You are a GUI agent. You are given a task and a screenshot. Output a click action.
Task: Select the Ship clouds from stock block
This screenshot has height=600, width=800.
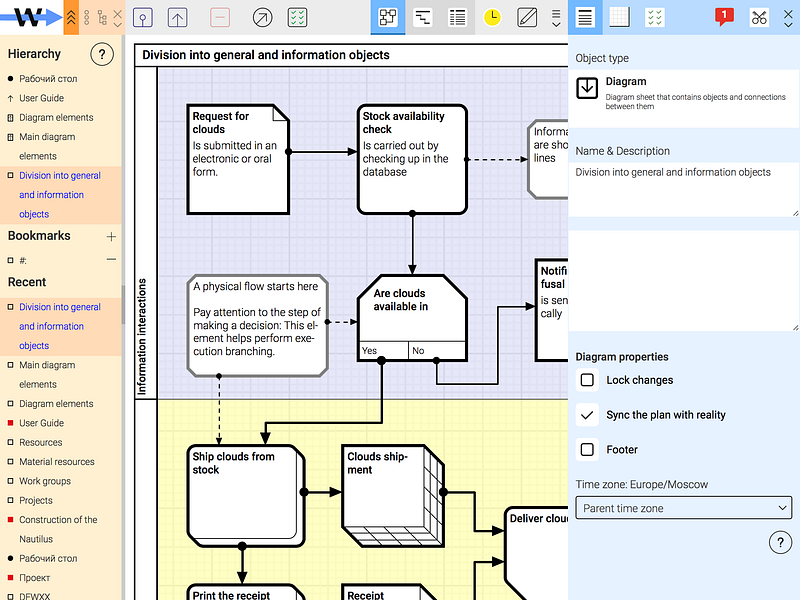(246, 496)
